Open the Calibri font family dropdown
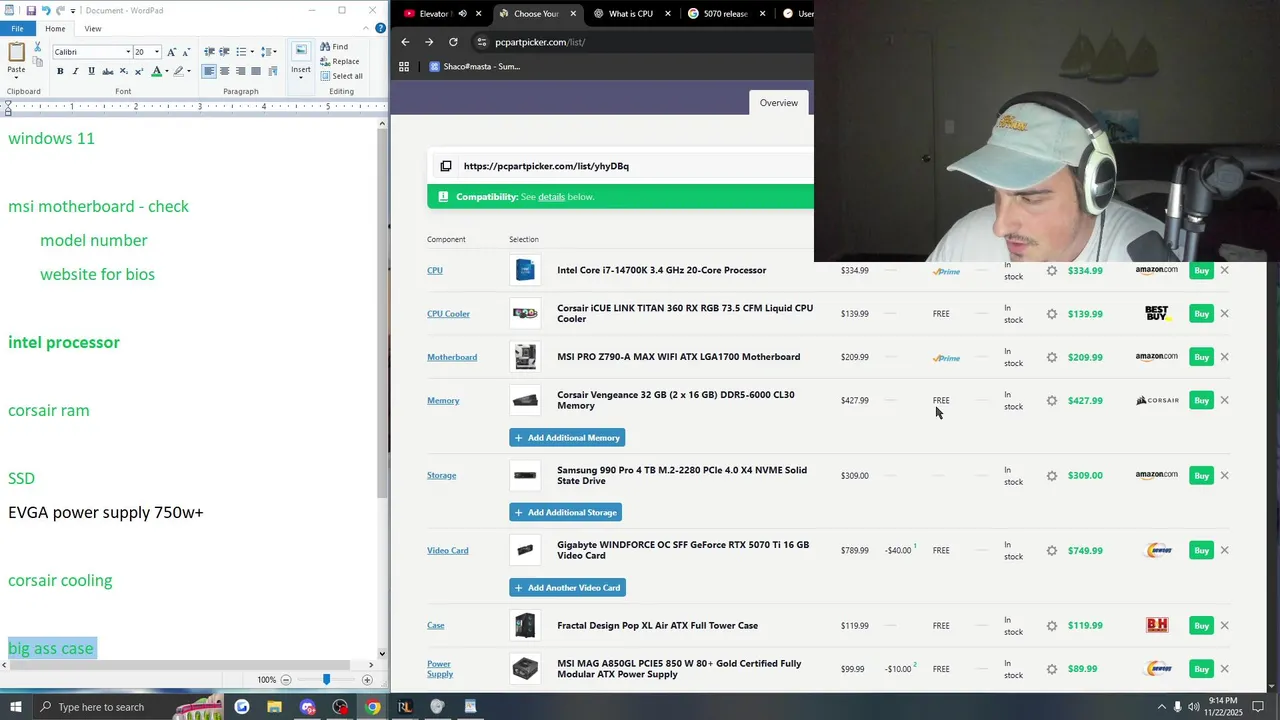Screen dimensions: 1280x720 tap(128, 52)
